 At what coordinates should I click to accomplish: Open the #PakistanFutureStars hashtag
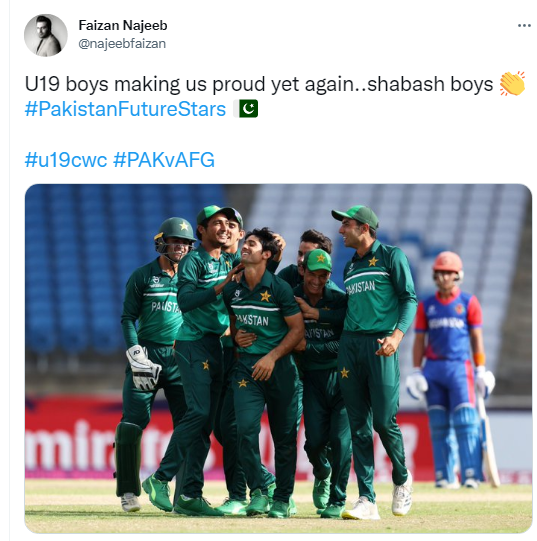tap(125, 109)
